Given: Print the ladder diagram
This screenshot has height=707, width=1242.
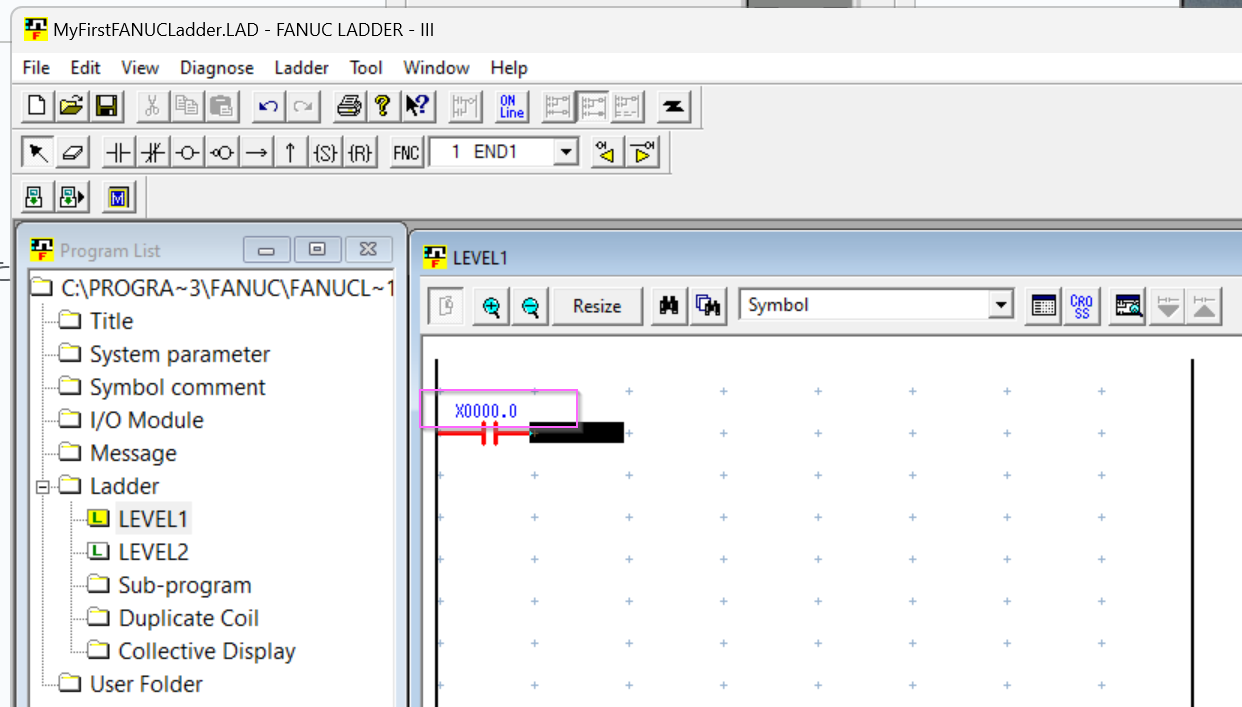Looking at the screenshot, I should [x=347, y=106].
